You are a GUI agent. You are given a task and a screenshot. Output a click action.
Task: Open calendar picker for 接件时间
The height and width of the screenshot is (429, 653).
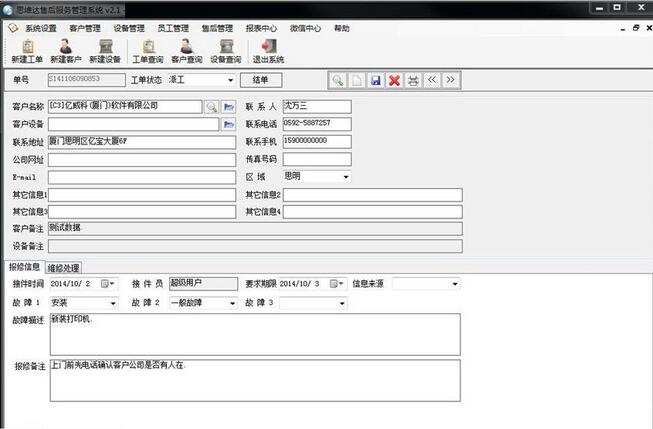click(x=107, y=284)
